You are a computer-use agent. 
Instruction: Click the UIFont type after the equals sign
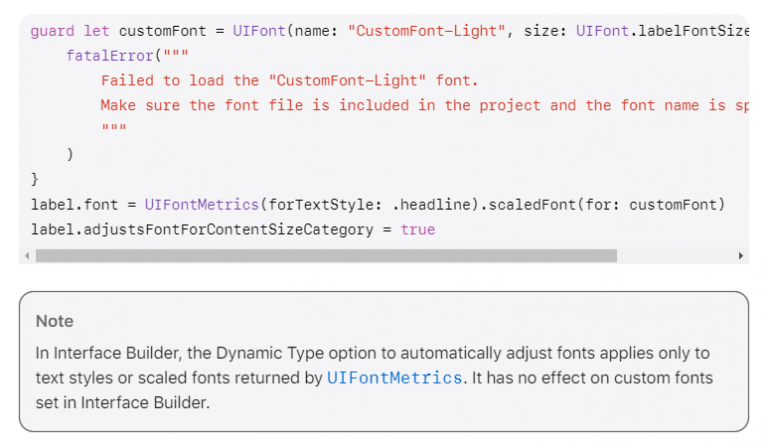[256, 31]
